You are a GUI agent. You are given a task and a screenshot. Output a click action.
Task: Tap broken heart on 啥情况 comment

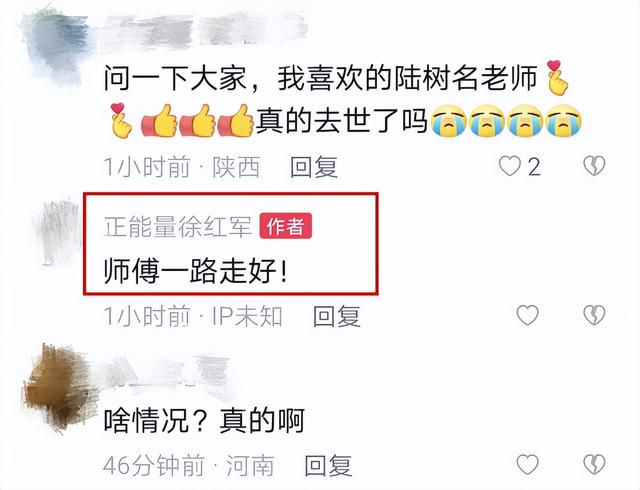point(594,464)
